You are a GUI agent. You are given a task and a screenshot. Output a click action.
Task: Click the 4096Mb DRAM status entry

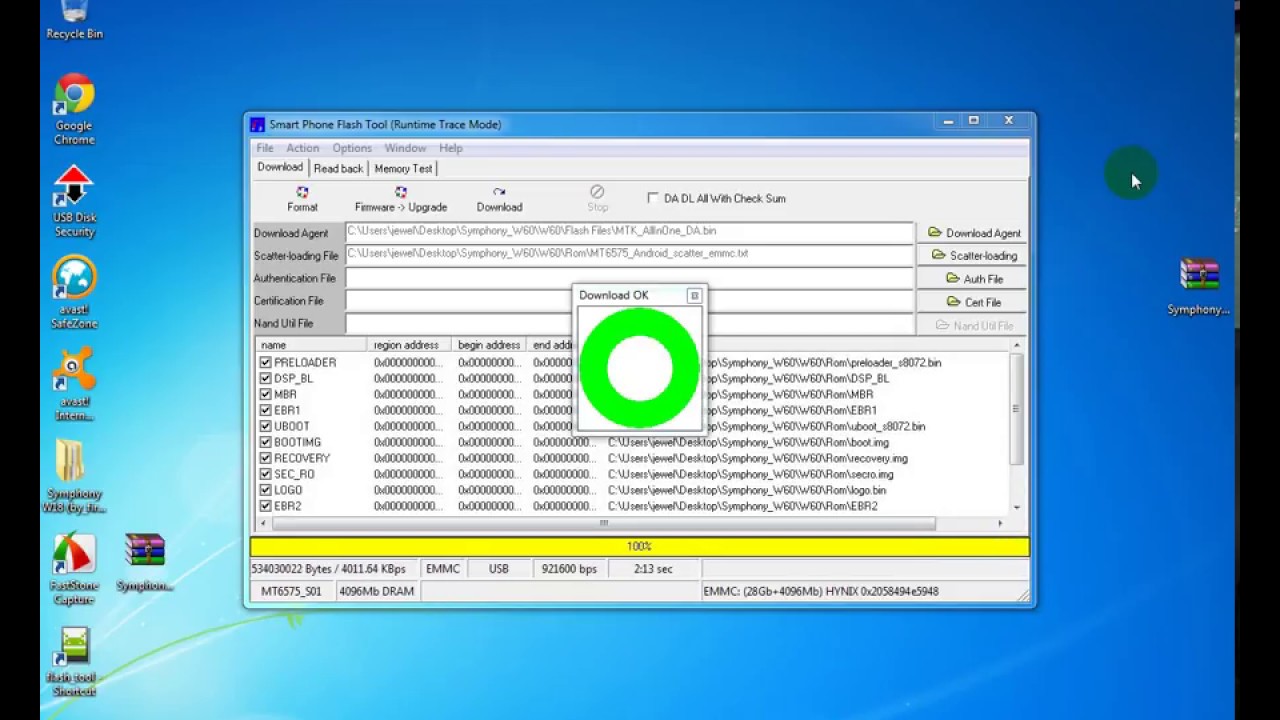[376, 591]
